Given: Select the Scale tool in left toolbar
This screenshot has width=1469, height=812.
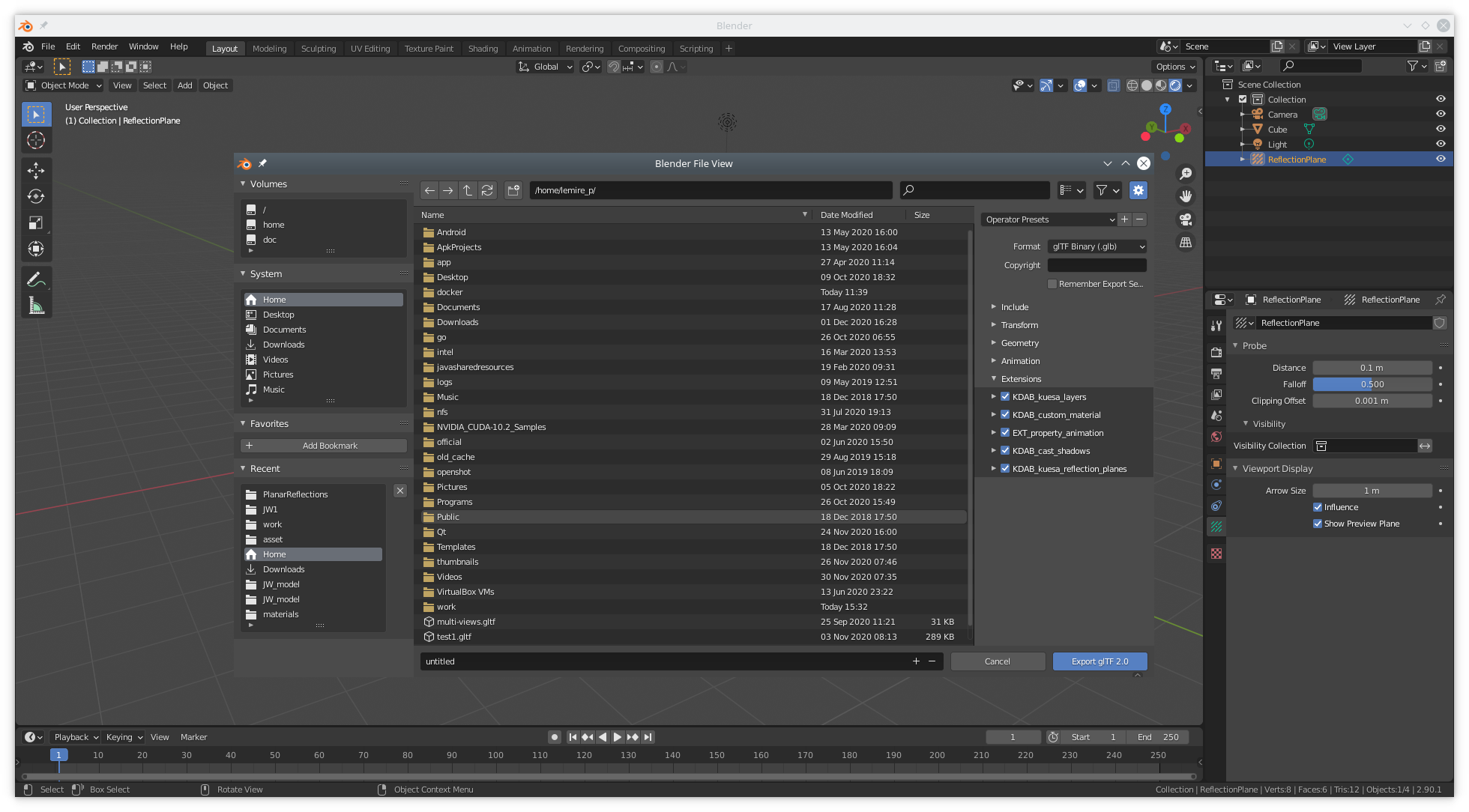Looking at the screenshot, I should tap(36, 223).
